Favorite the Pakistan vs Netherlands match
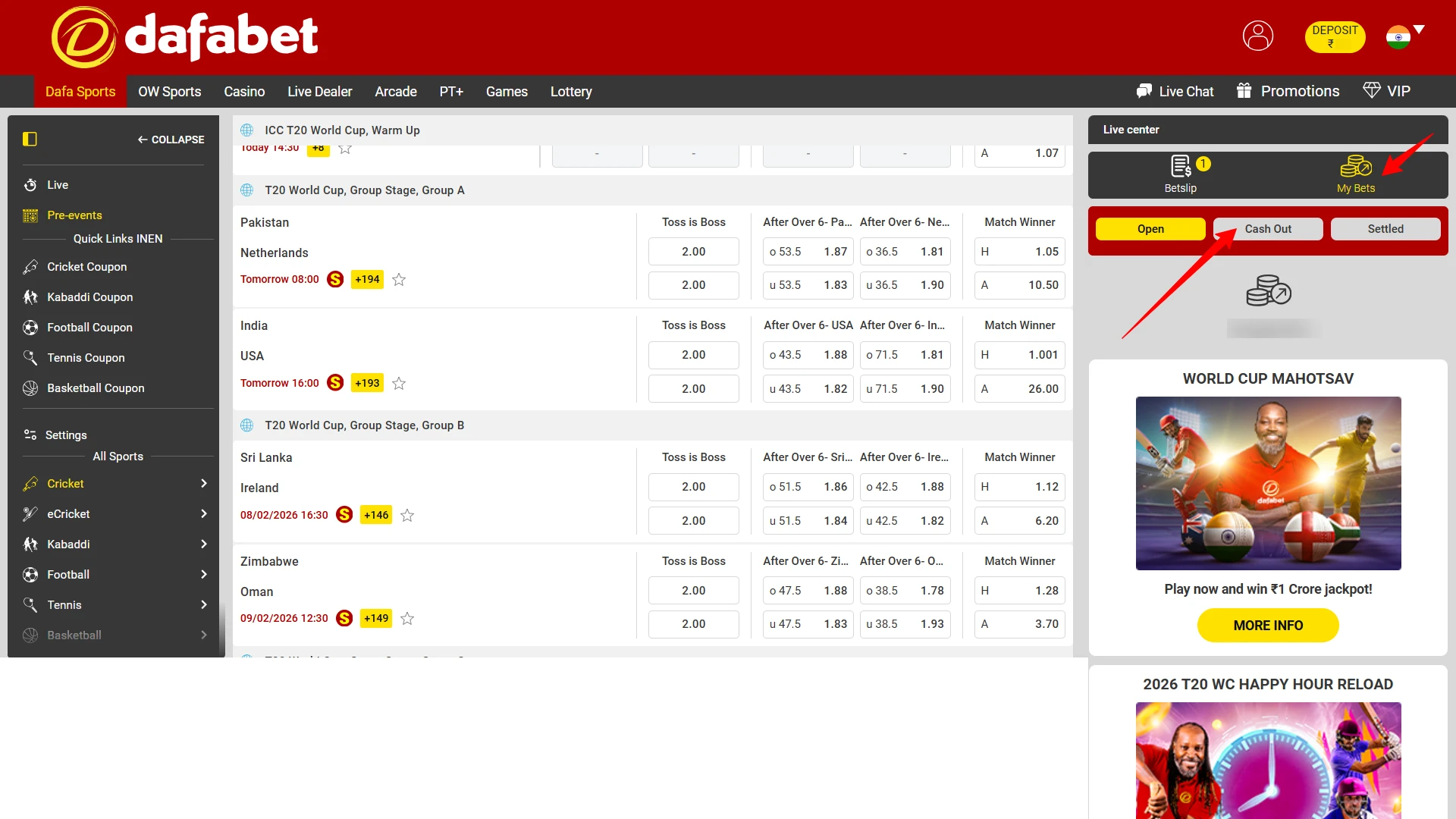This screenshot has width=1456, height=819. (399, 279)
